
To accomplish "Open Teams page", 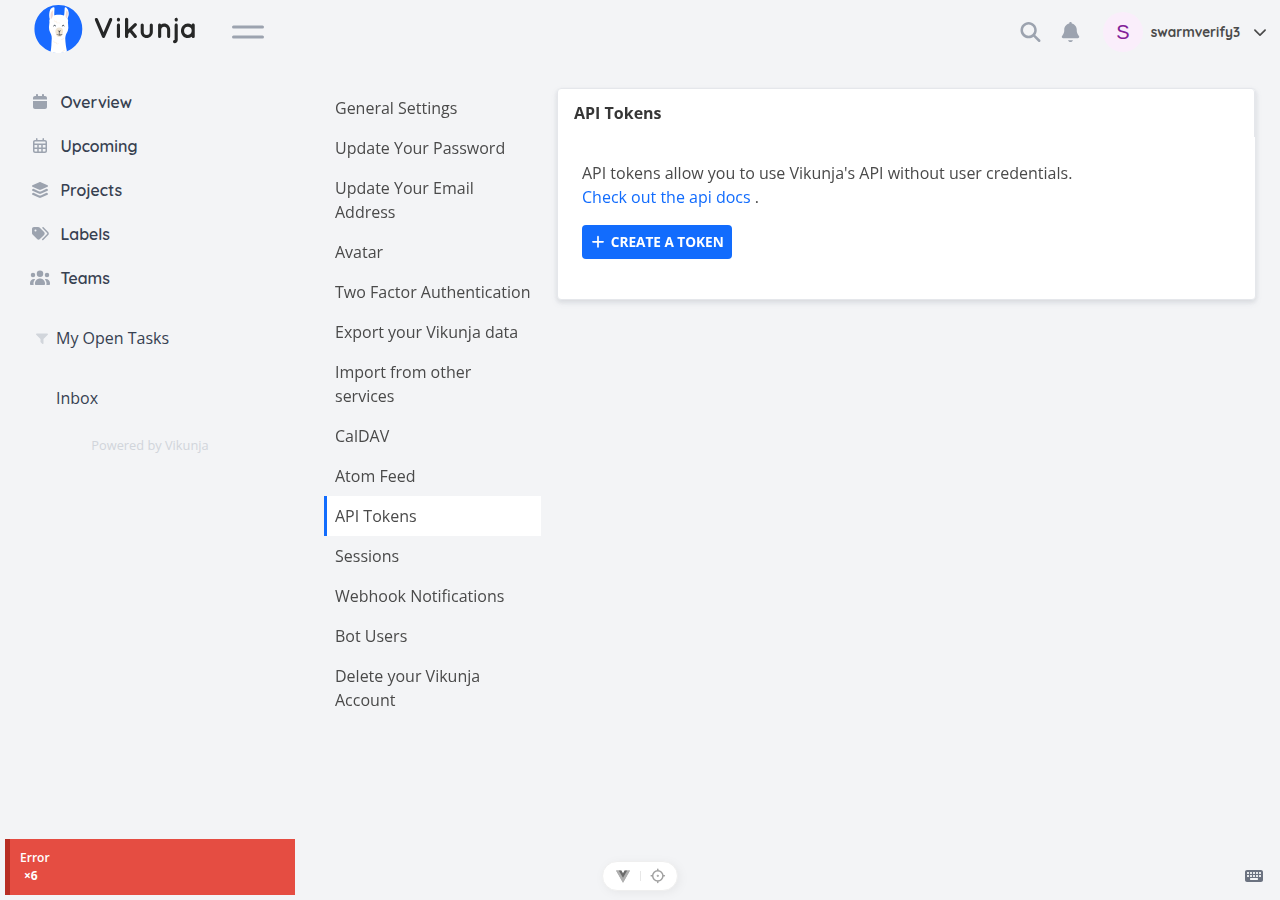I will point(85,278).
